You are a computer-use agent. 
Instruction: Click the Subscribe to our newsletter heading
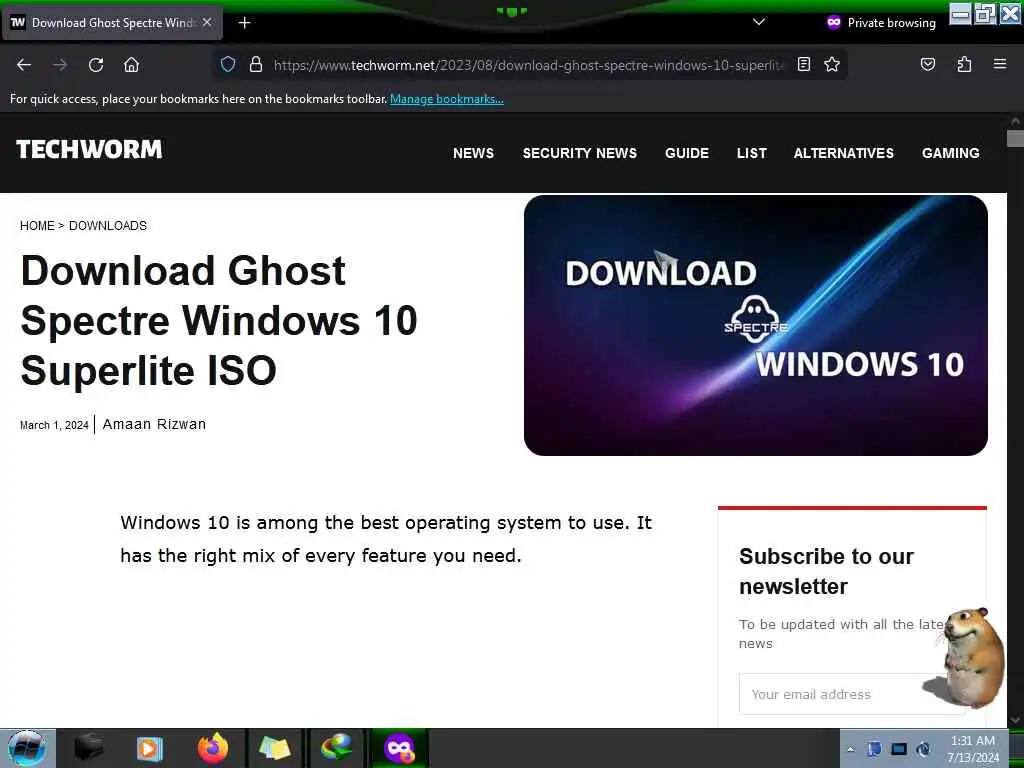(826, 571)
